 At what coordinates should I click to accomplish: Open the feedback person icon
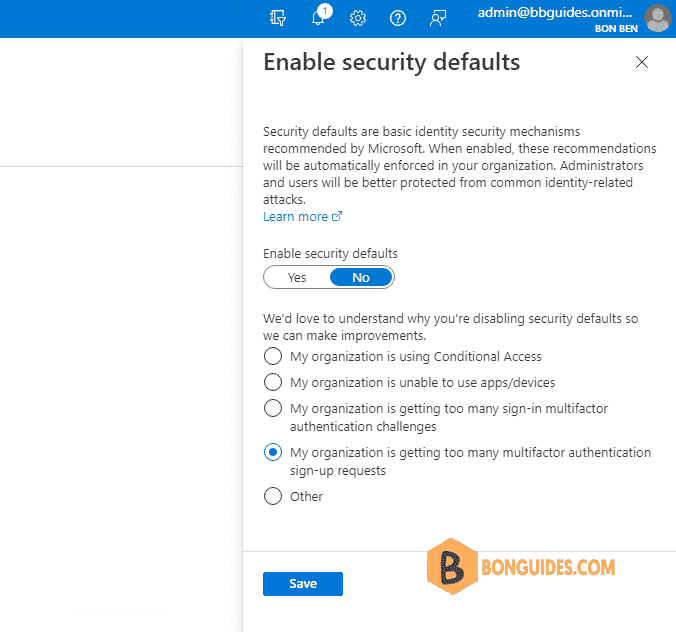[x=438, y=18]
